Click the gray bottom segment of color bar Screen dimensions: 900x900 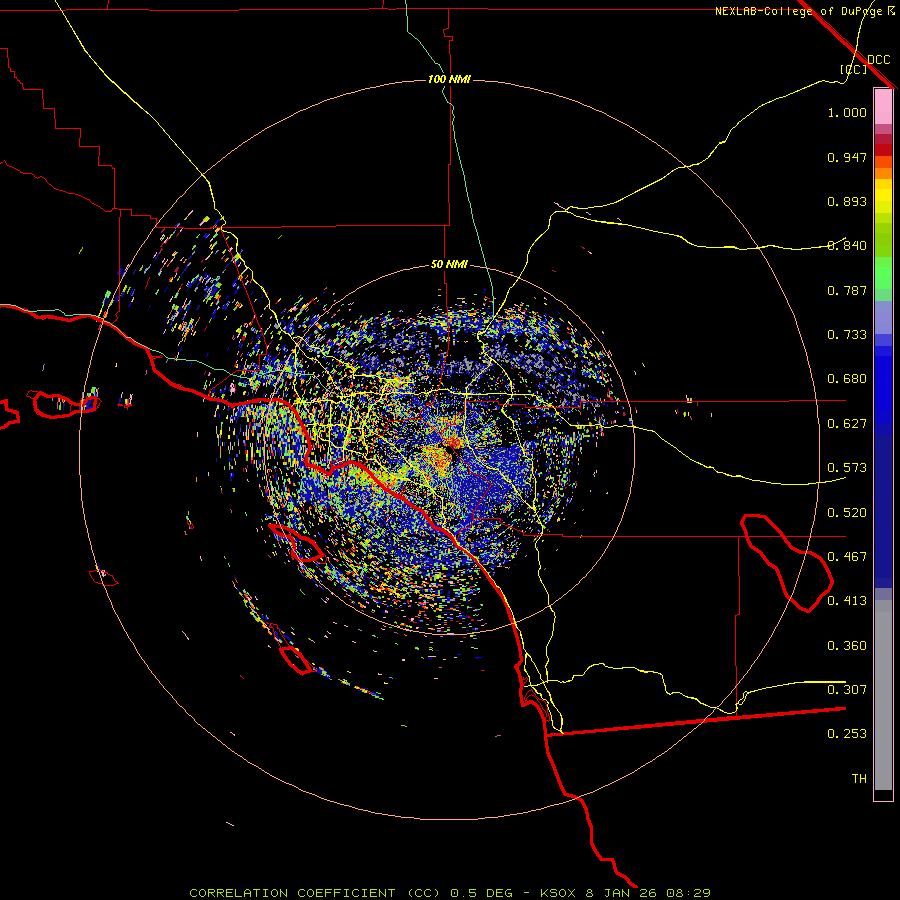click(x=883, y=695)
